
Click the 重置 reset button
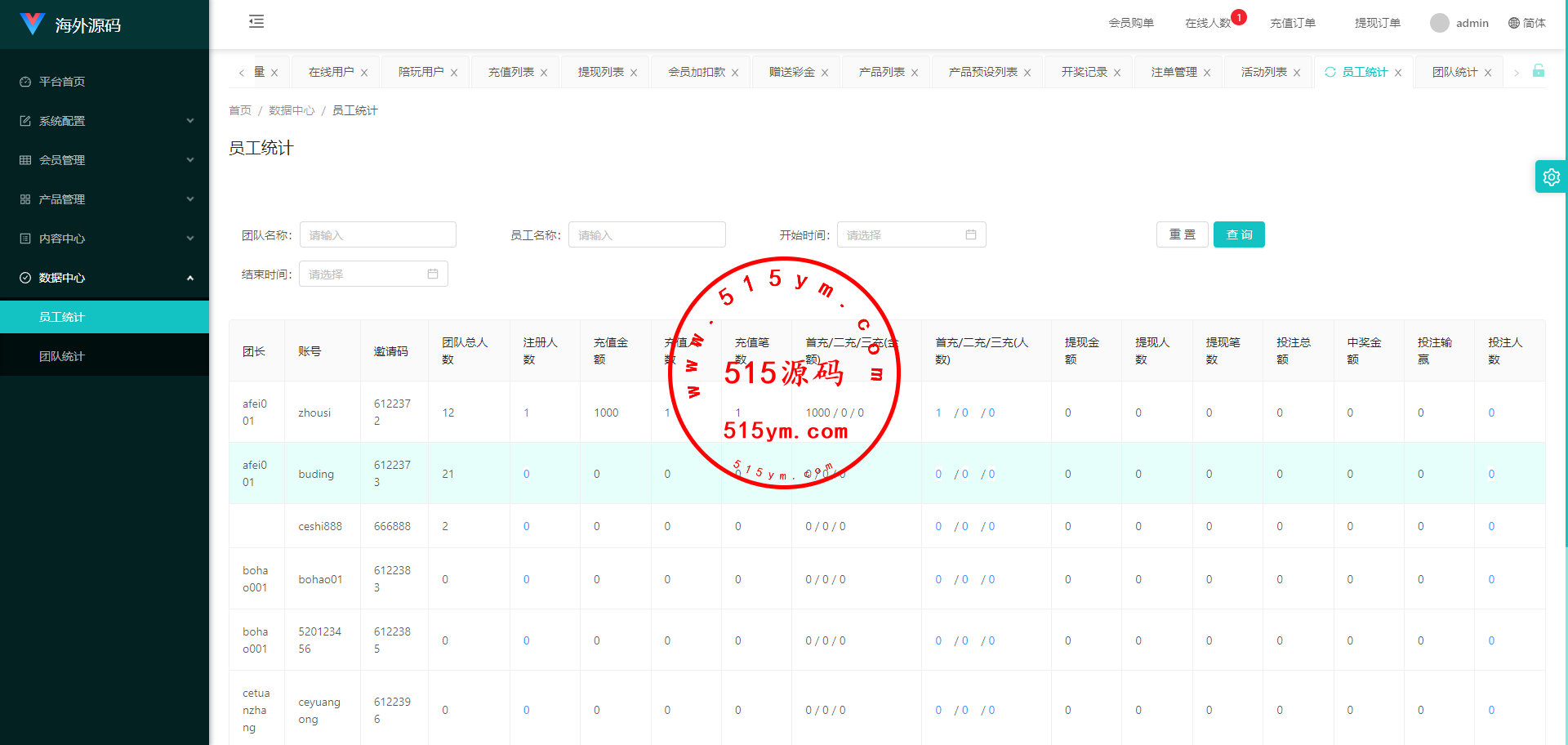(1182, 235)
